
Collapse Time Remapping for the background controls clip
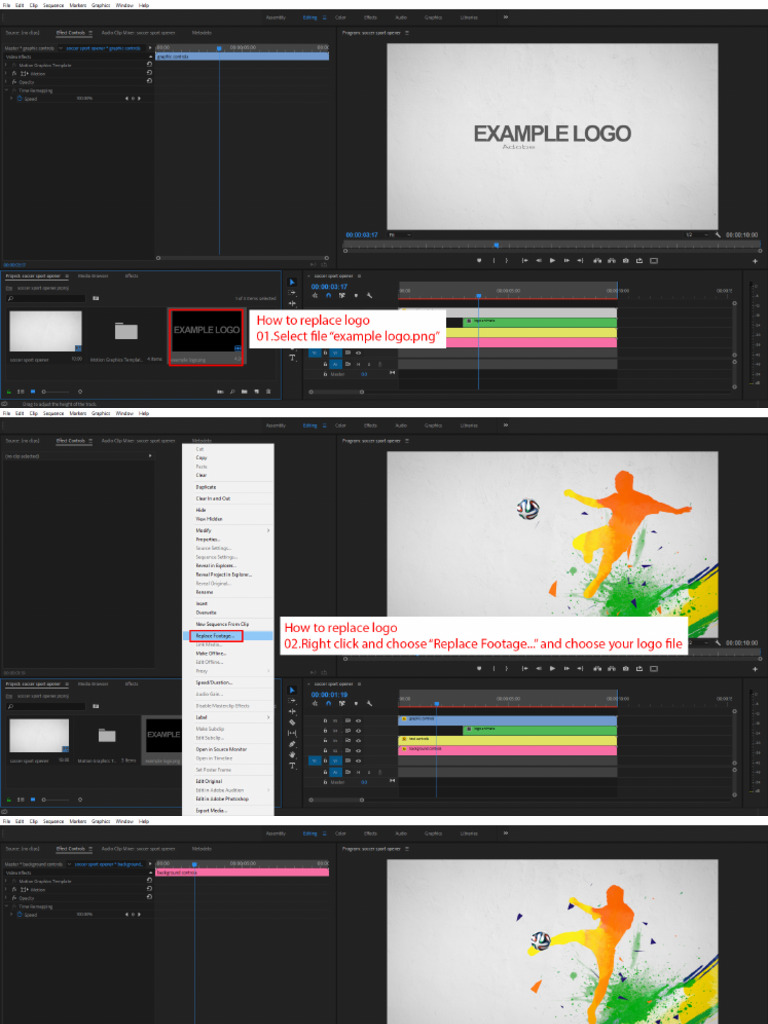pyautogui.click(x=6, y=906)
